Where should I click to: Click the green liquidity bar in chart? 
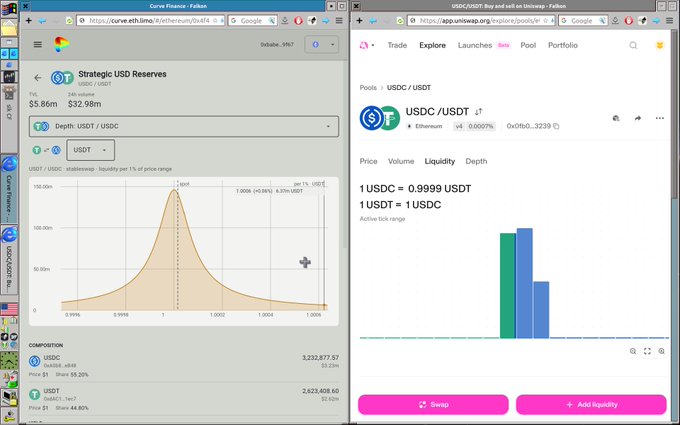508,286
